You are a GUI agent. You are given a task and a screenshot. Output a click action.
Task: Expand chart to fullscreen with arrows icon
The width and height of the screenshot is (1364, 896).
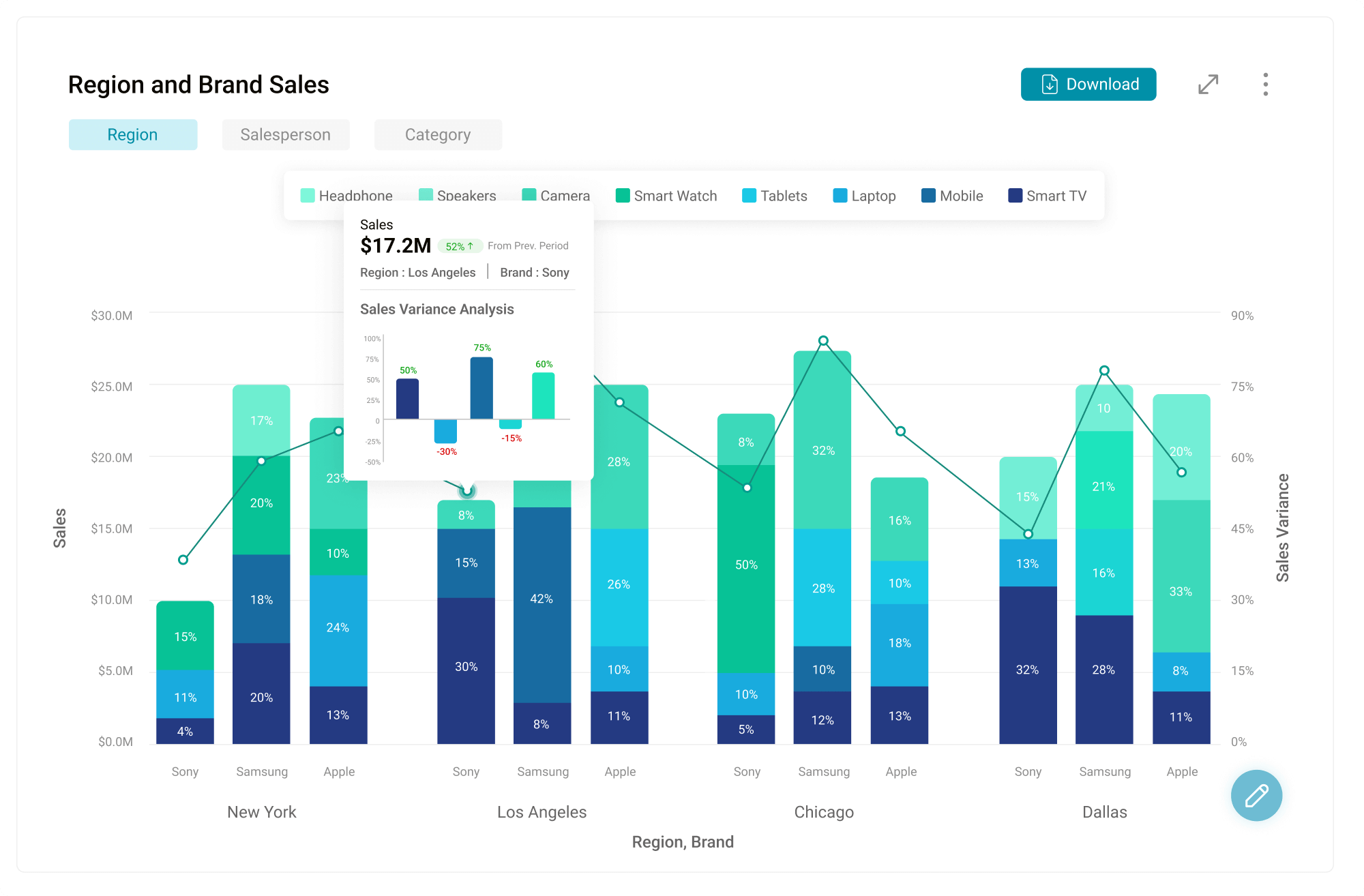[1208, 85]
